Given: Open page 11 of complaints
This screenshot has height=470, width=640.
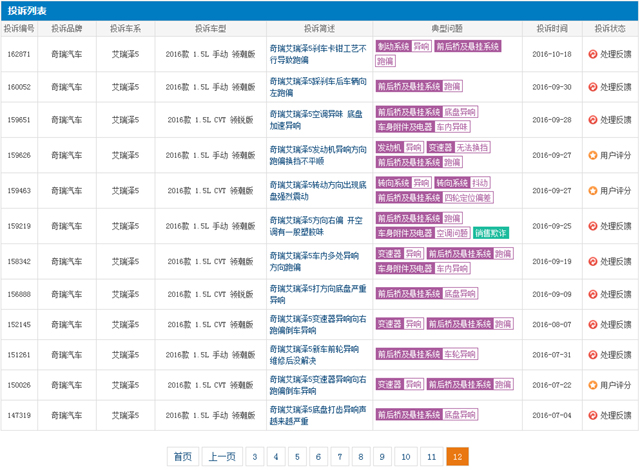Looking at the screenshot, I should click(432, 457).
